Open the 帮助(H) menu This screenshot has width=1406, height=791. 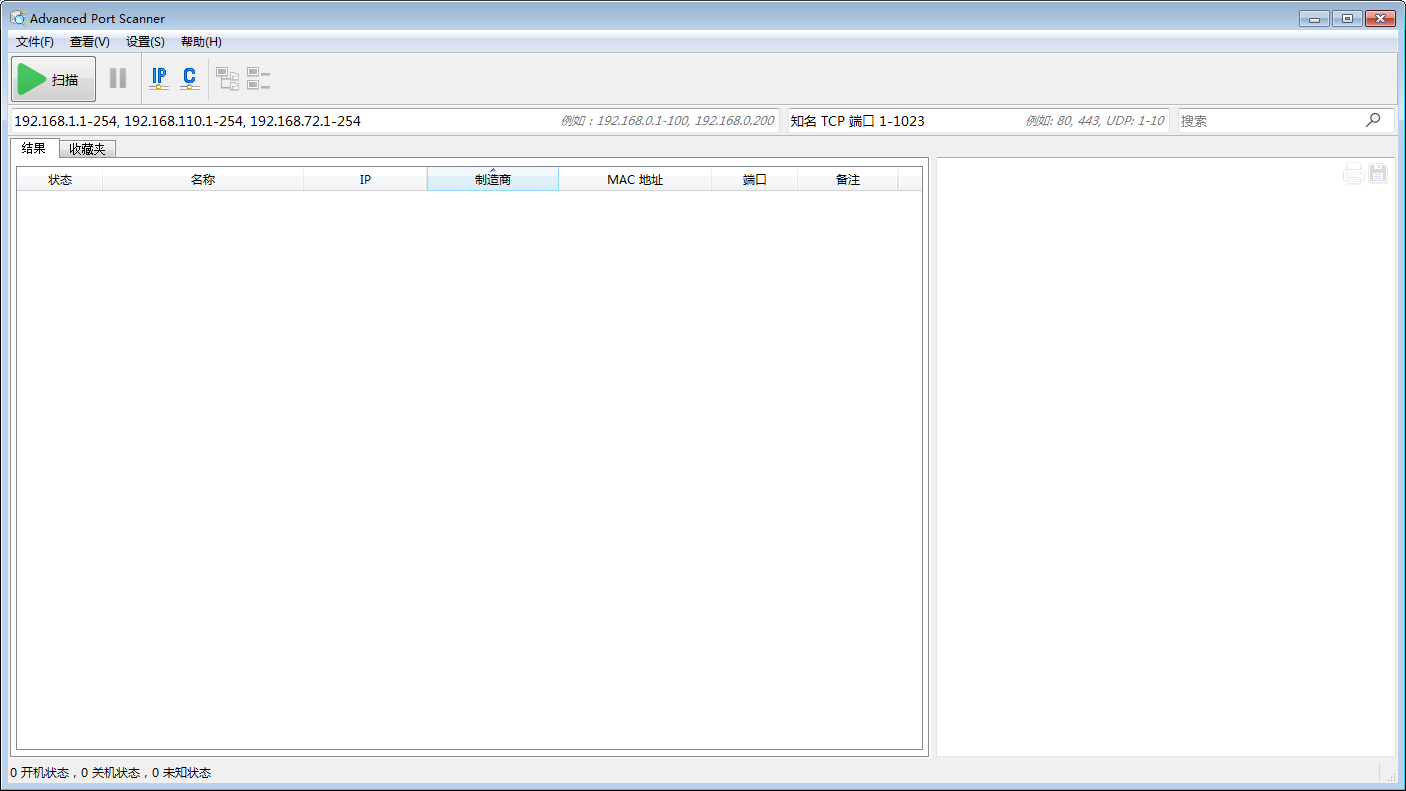coord(201,42)
